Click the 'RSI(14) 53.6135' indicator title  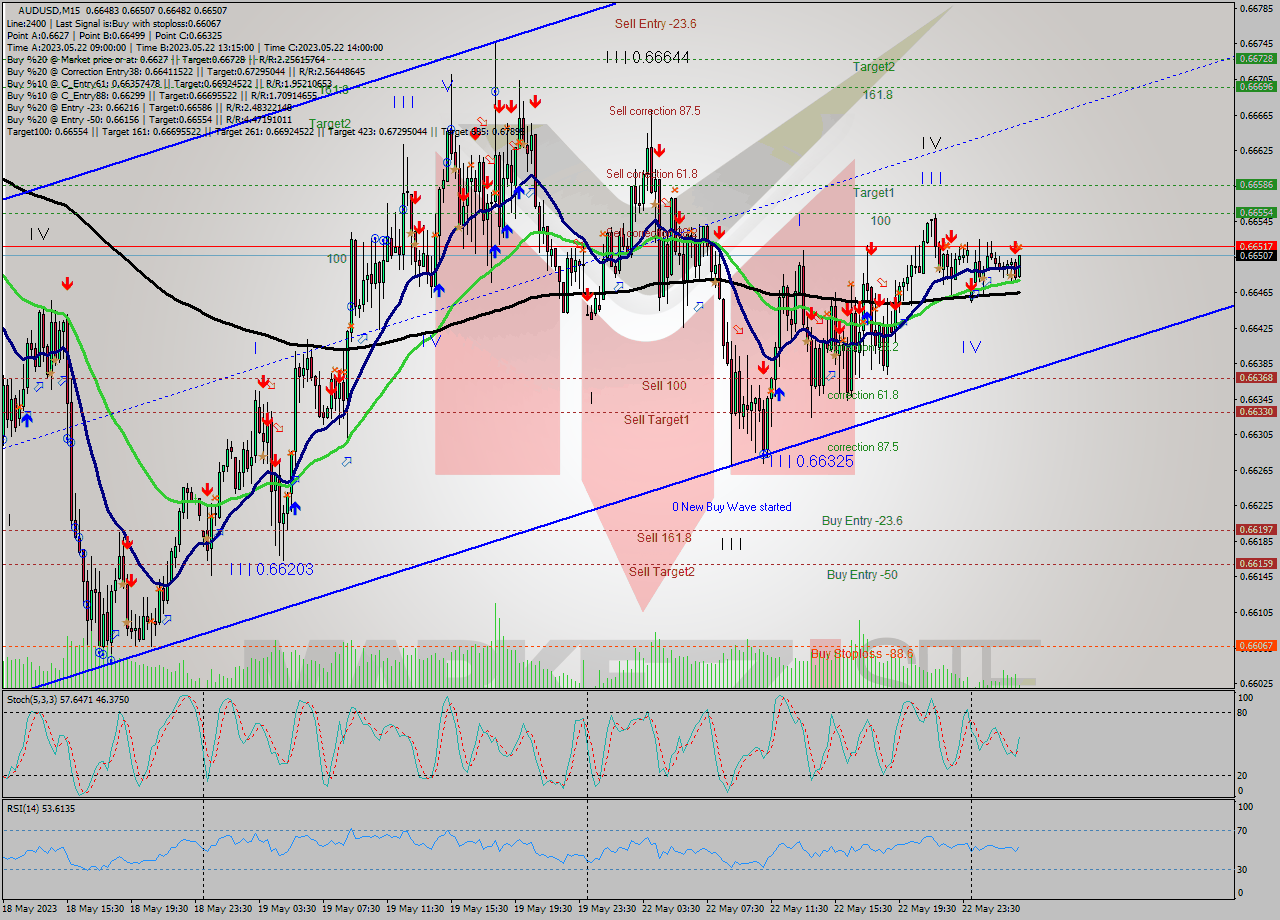(41, 808)
